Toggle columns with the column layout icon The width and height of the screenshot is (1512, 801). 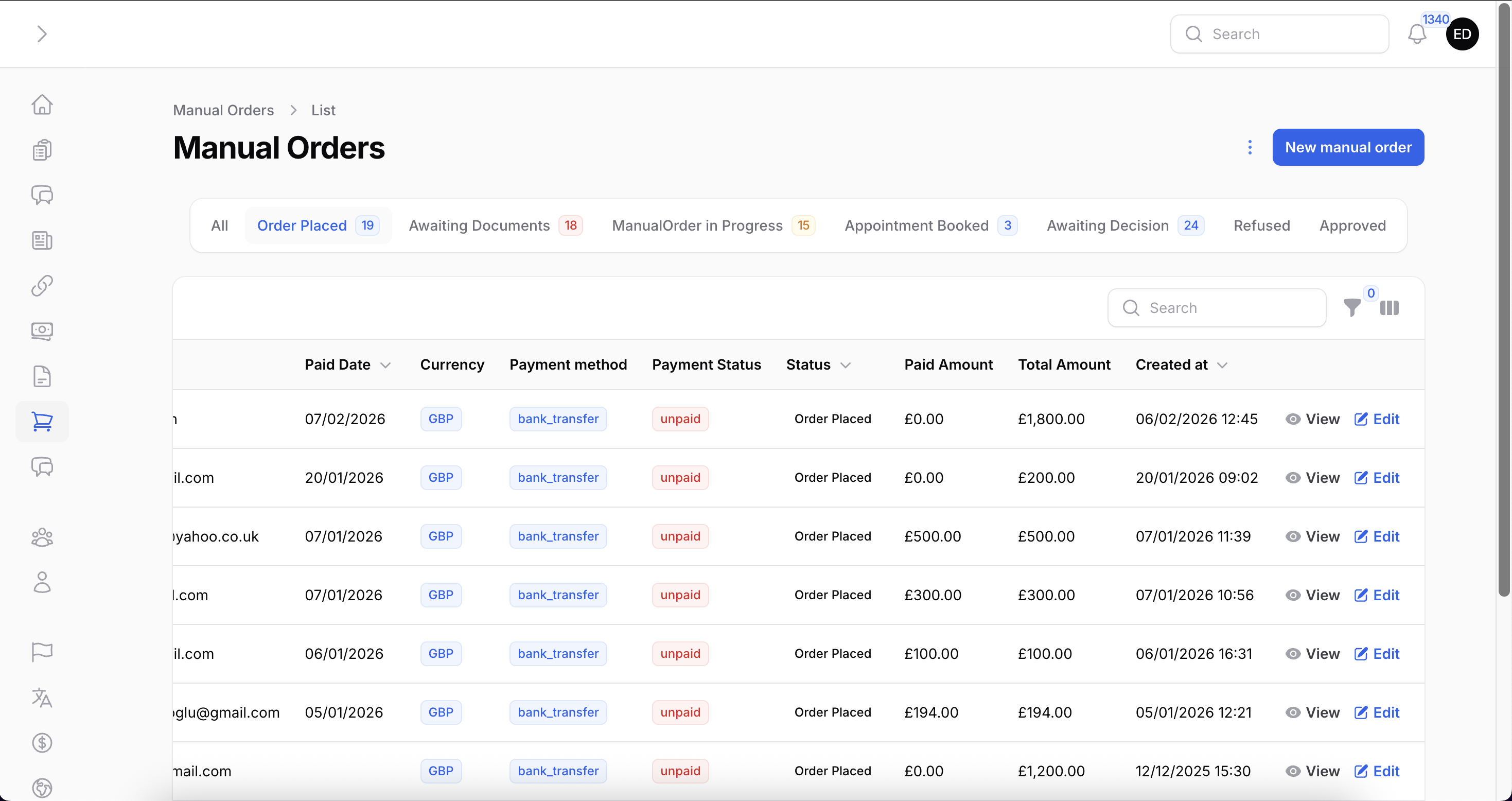[1390, 308]
